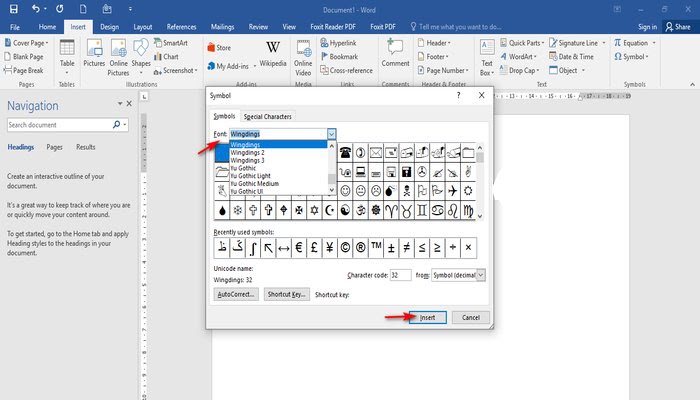700x400 pixels.
Task: Click the Search document field
Action: pos(59,125)
